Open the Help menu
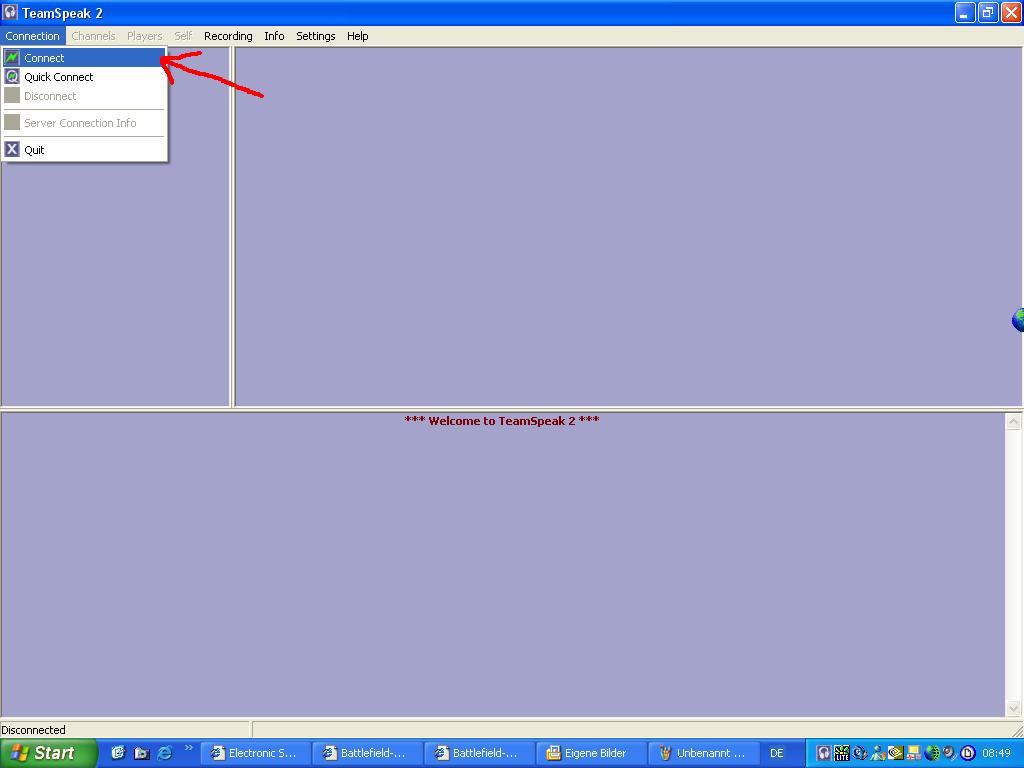Viewport: 1024px width, 768px height. pyautogui.click(x=357, y=36)
